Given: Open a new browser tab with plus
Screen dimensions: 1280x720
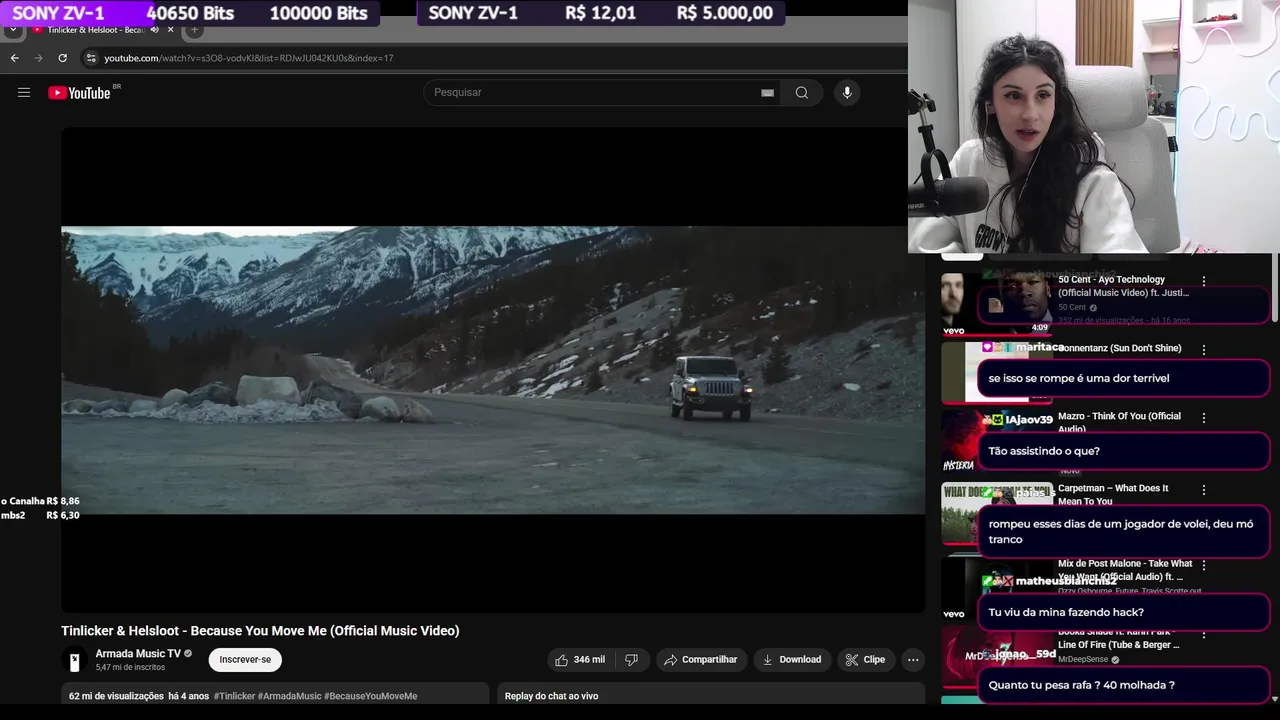Looking at the screenshot, I should tap(194, 30).
